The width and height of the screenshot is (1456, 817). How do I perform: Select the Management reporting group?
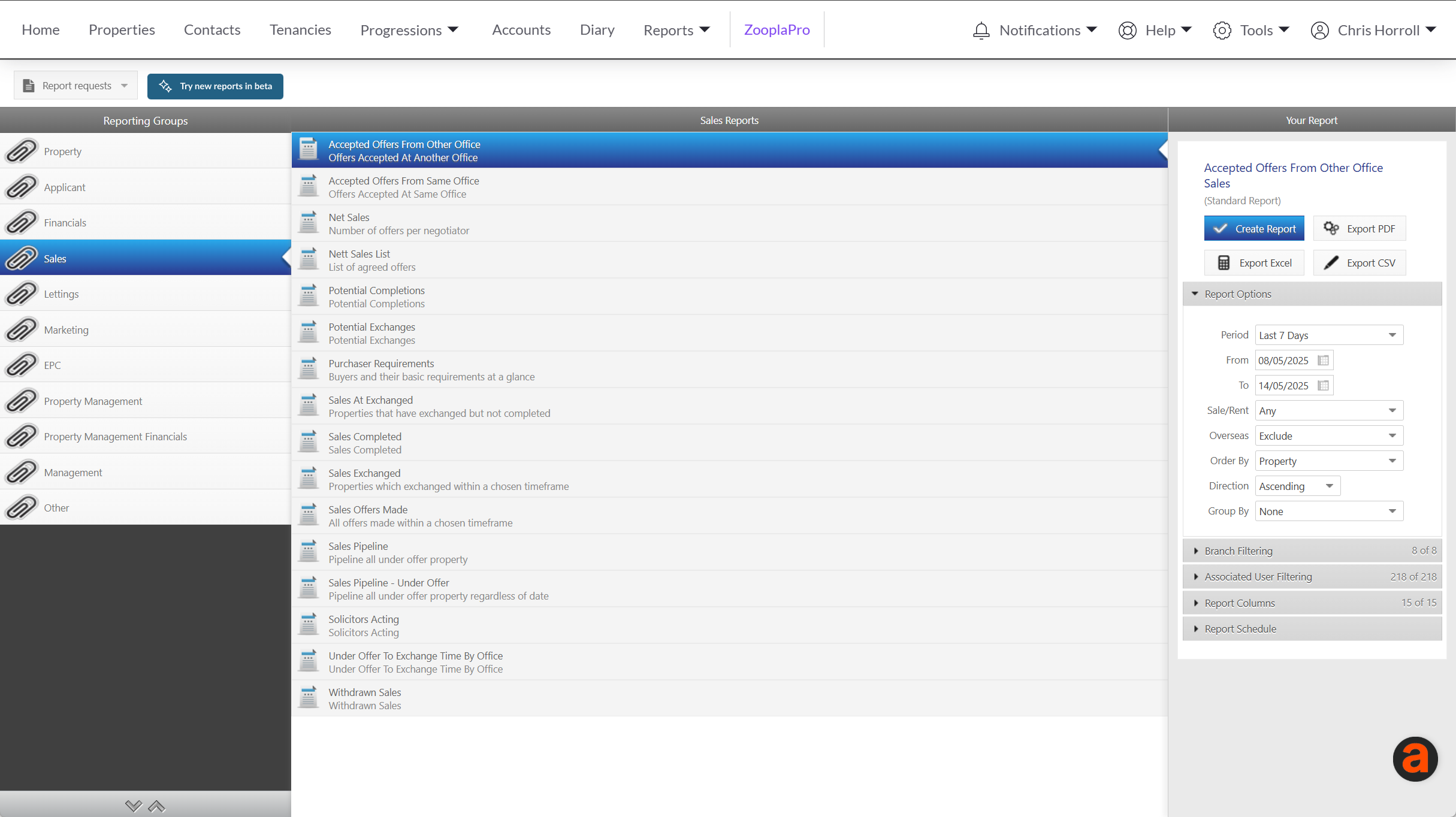click(x=146, y=472)
